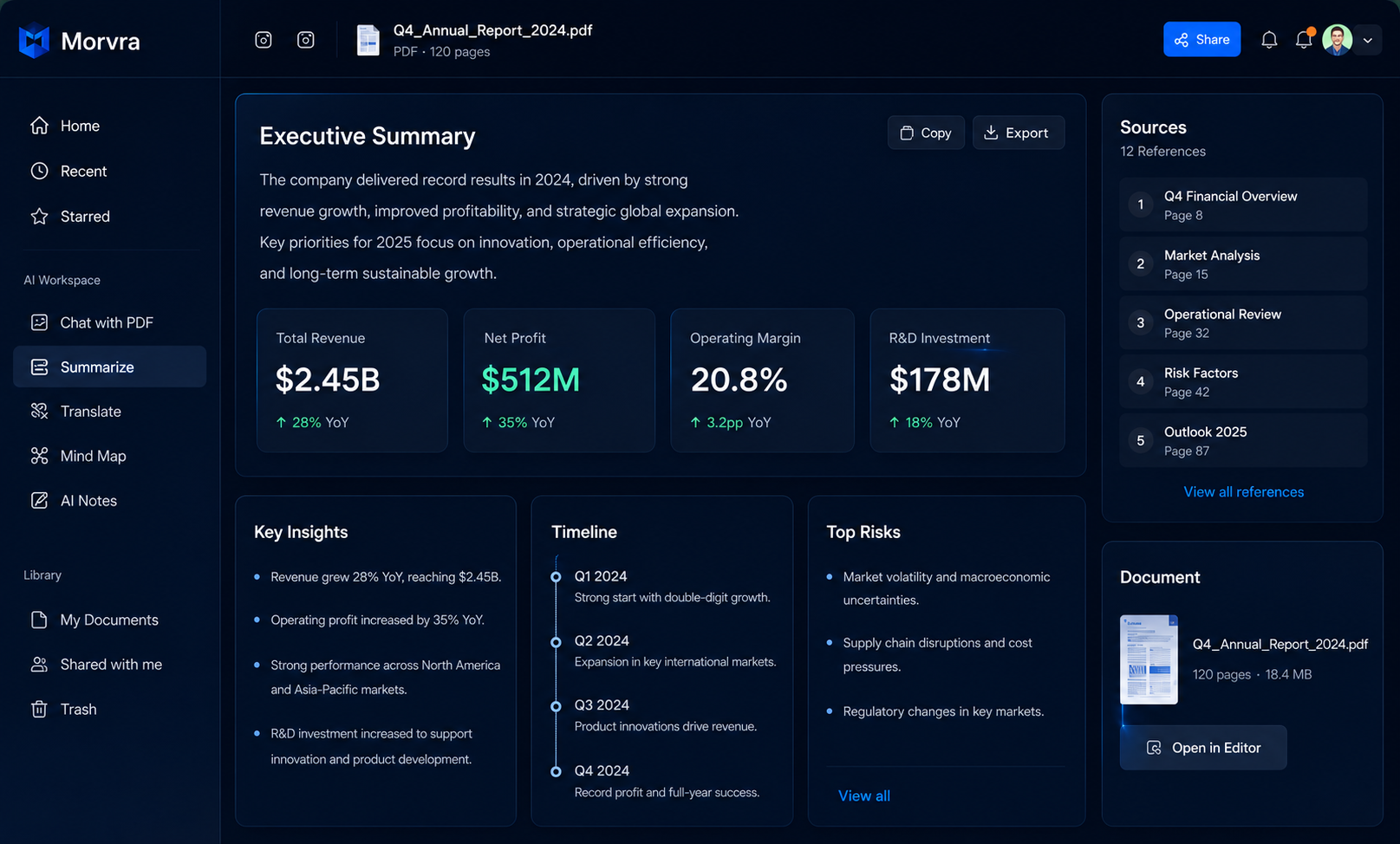Click the document thumbnail preview
1400x844 pixels.
(1149, 659)
